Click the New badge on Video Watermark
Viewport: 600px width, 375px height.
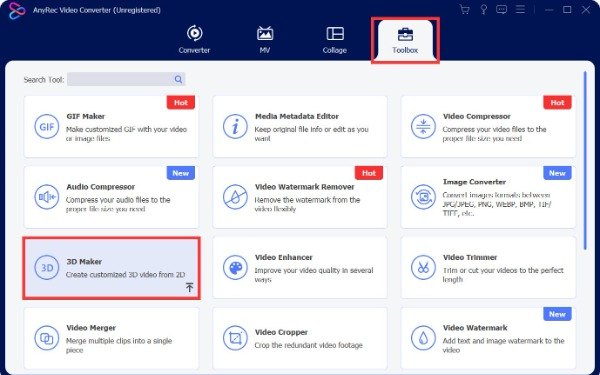click(558, 314)
